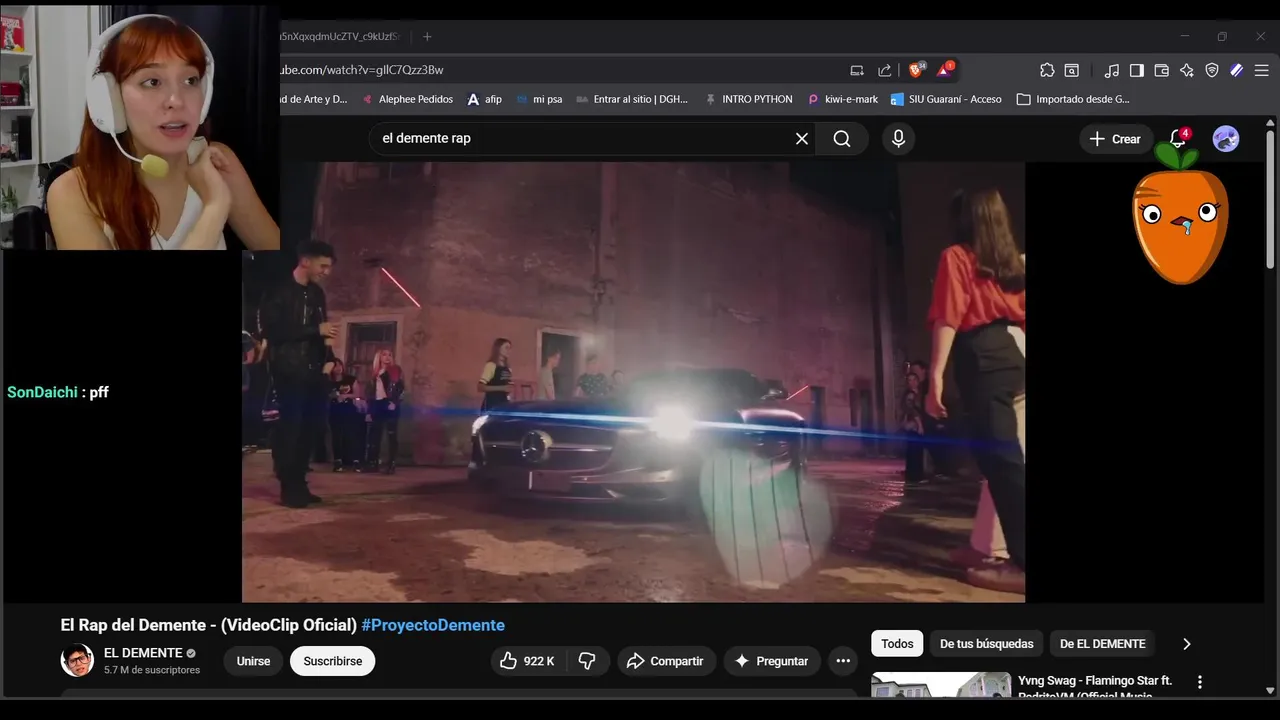
Task: Open the YouTube account avatar menu
Action: coord(1226,139)
